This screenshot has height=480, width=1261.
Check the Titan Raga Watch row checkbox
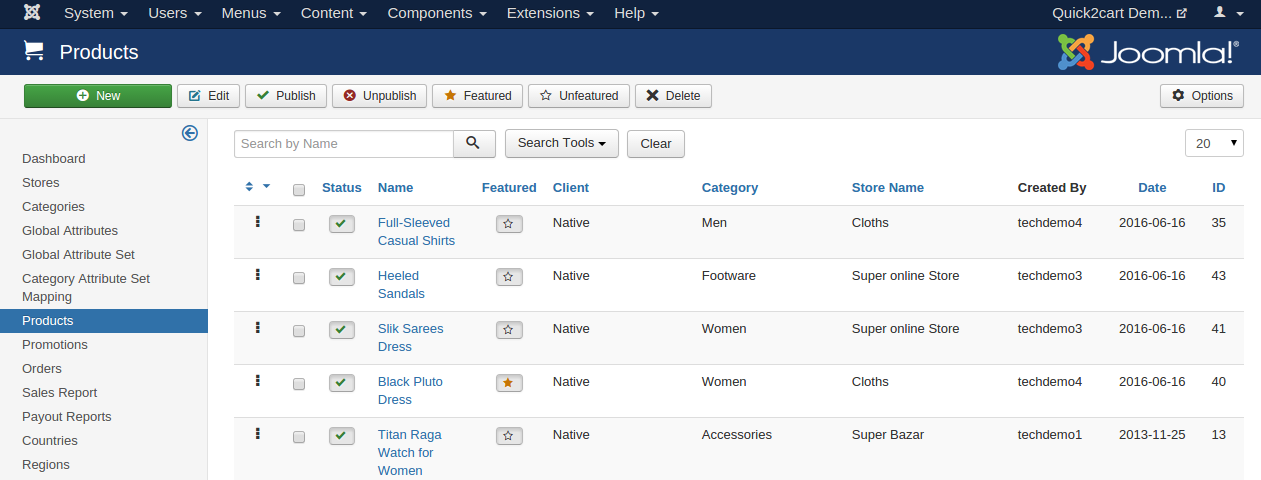[x=299, y=437]
